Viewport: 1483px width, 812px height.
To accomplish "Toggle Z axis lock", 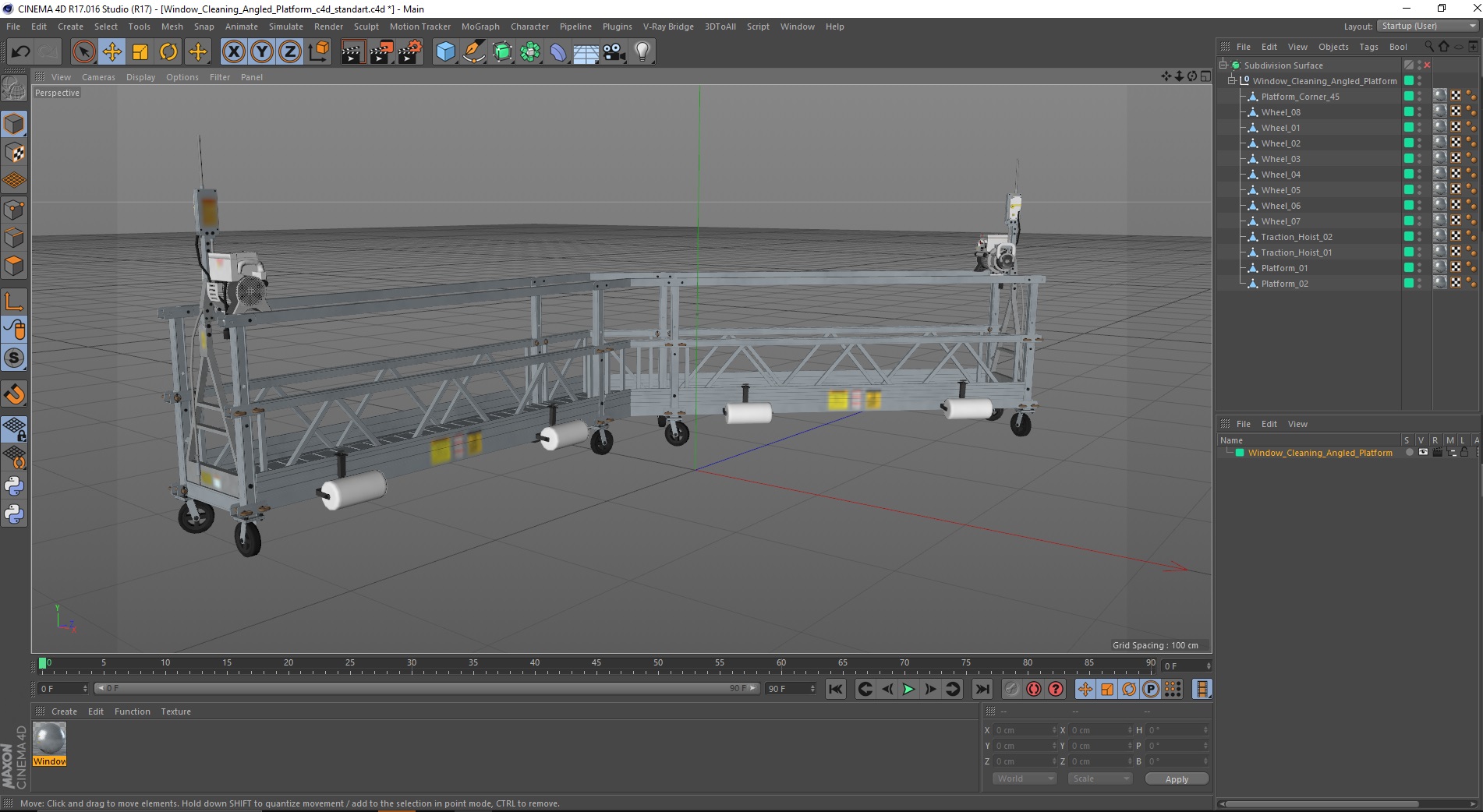I will point(290,52).
